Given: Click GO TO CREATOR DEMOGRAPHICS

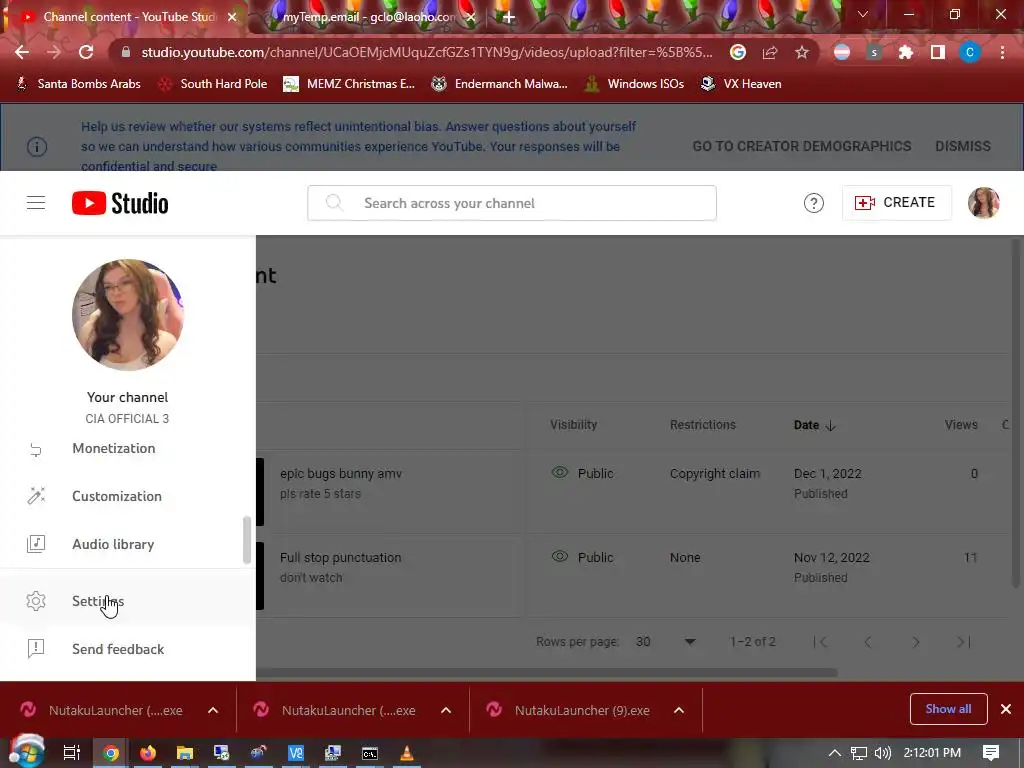Looking at the screenshot, I should [801, 146].
